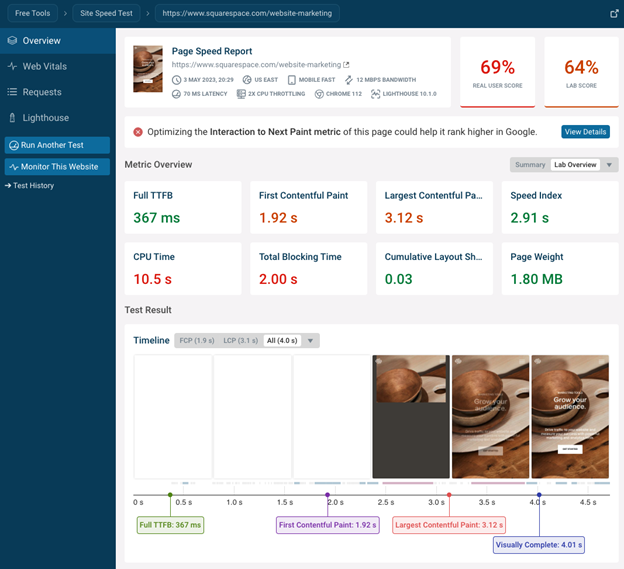Click the Full TTFB: 367 ms label
The width and height of the screenshot is (624, 569).
[x=170, y=525]
